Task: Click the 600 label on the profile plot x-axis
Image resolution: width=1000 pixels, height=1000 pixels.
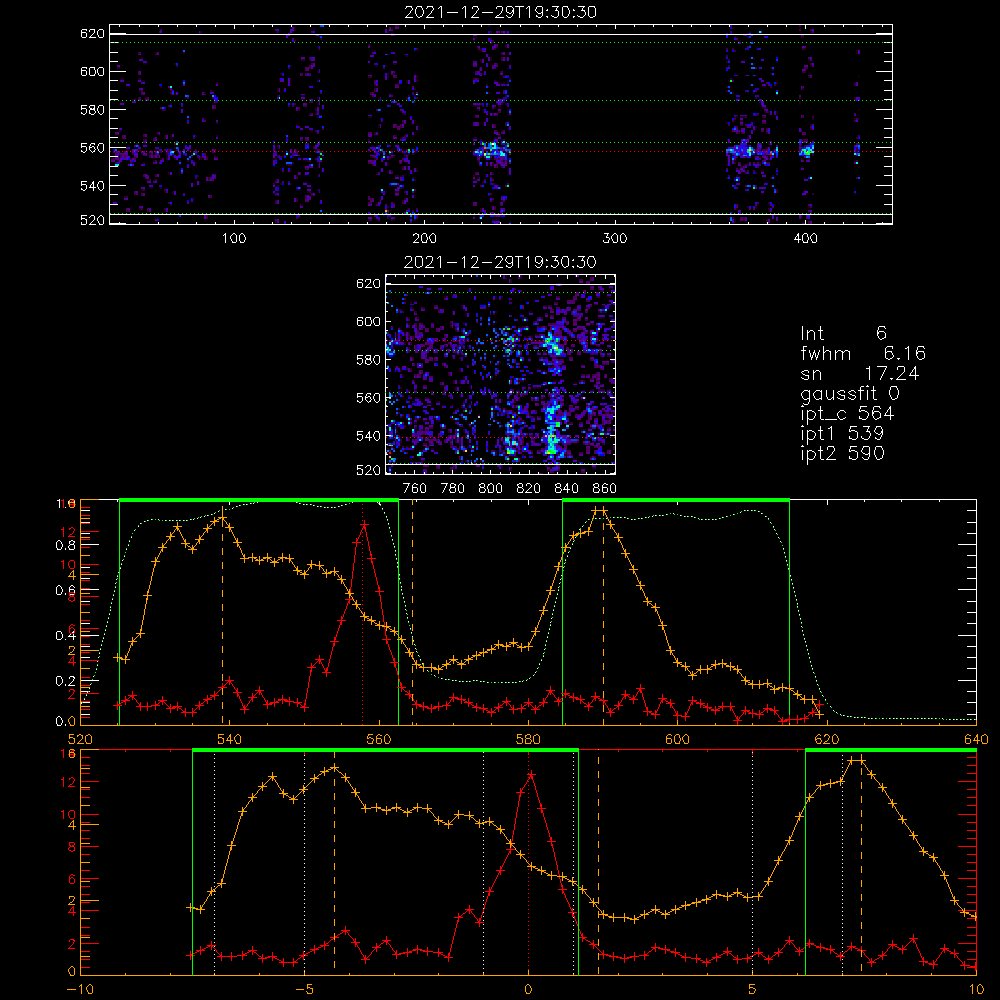Action: click(678, 740)
